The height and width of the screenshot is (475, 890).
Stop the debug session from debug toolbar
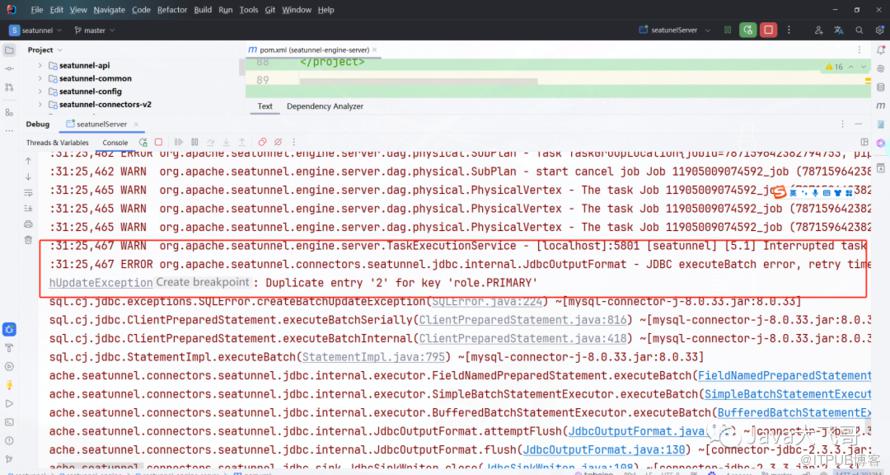(159, 142)
